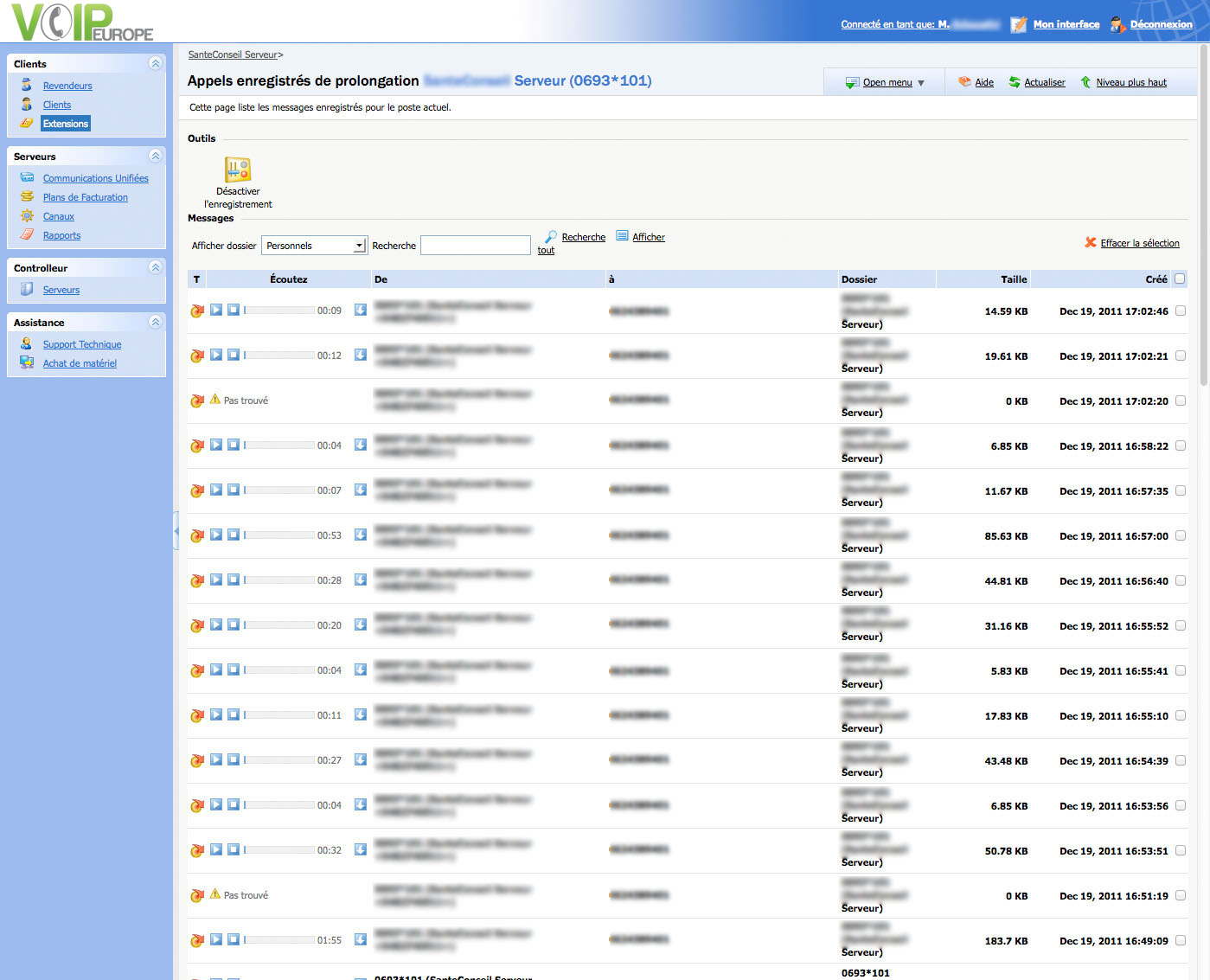Image resolution: width=1210 pixels, height=980 pixels.
Task: Click the call-type icon on the first row
Action: tap(197, 311)
